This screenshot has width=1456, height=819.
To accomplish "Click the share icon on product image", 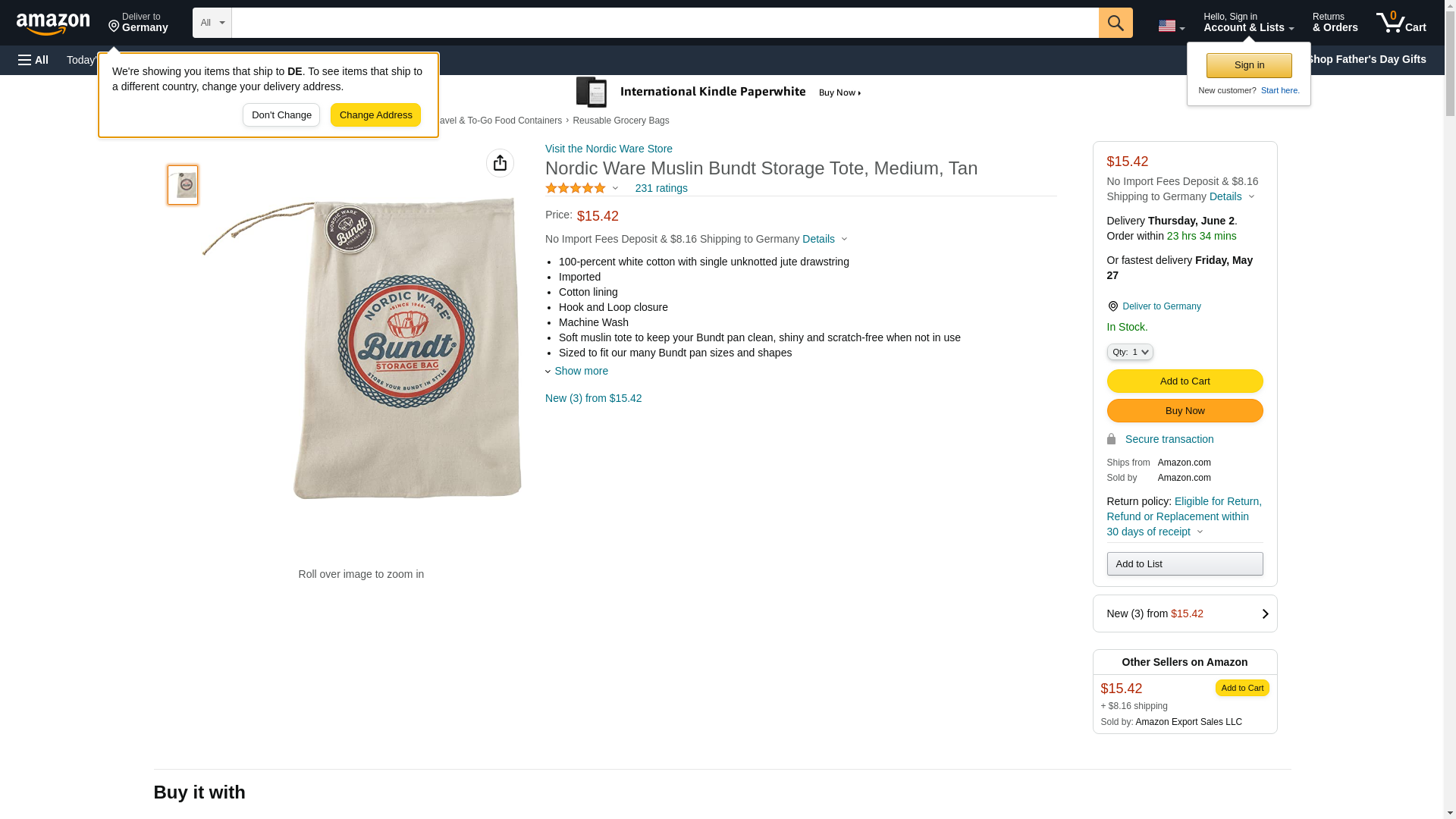I will click(500, 163).
